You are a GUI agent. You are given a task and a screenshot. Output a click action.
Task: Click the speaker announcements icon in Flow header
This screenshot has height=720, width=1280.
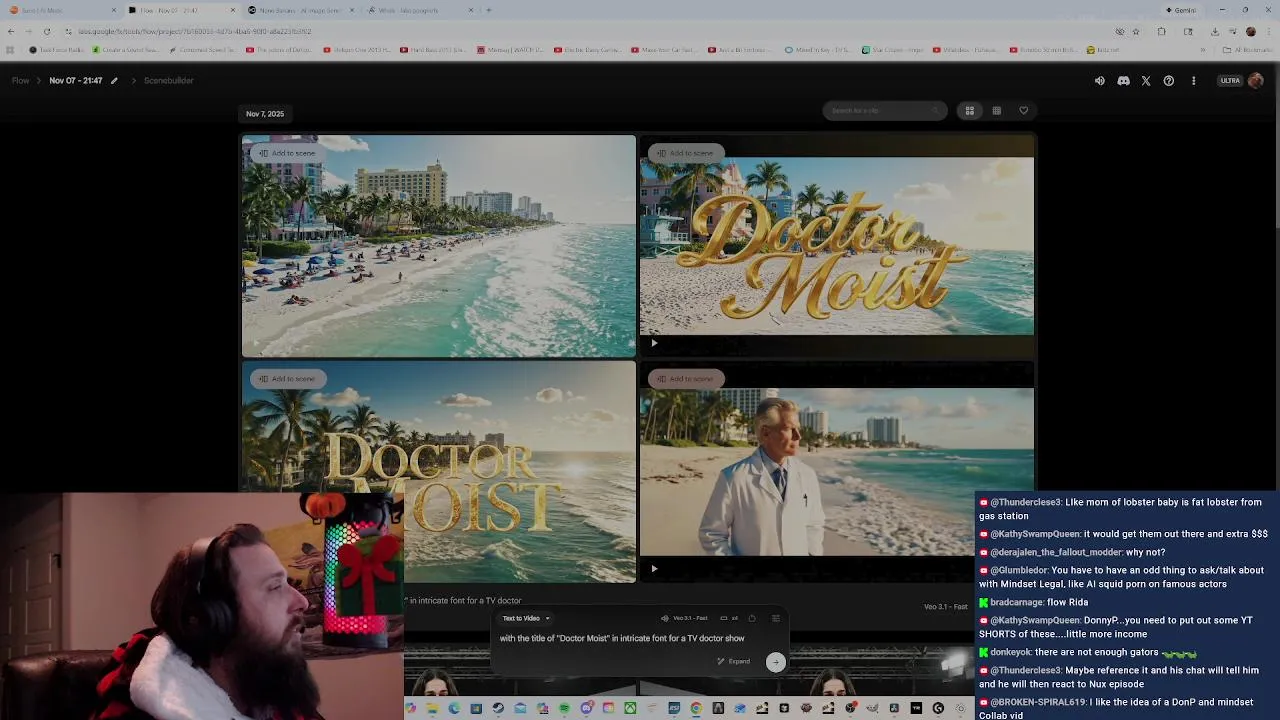1099,81
